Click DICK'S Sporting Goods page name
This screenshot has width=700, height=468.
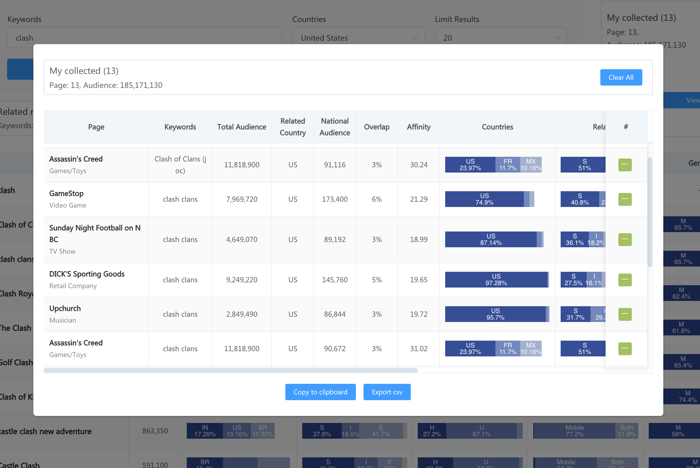tap(87, 274)
